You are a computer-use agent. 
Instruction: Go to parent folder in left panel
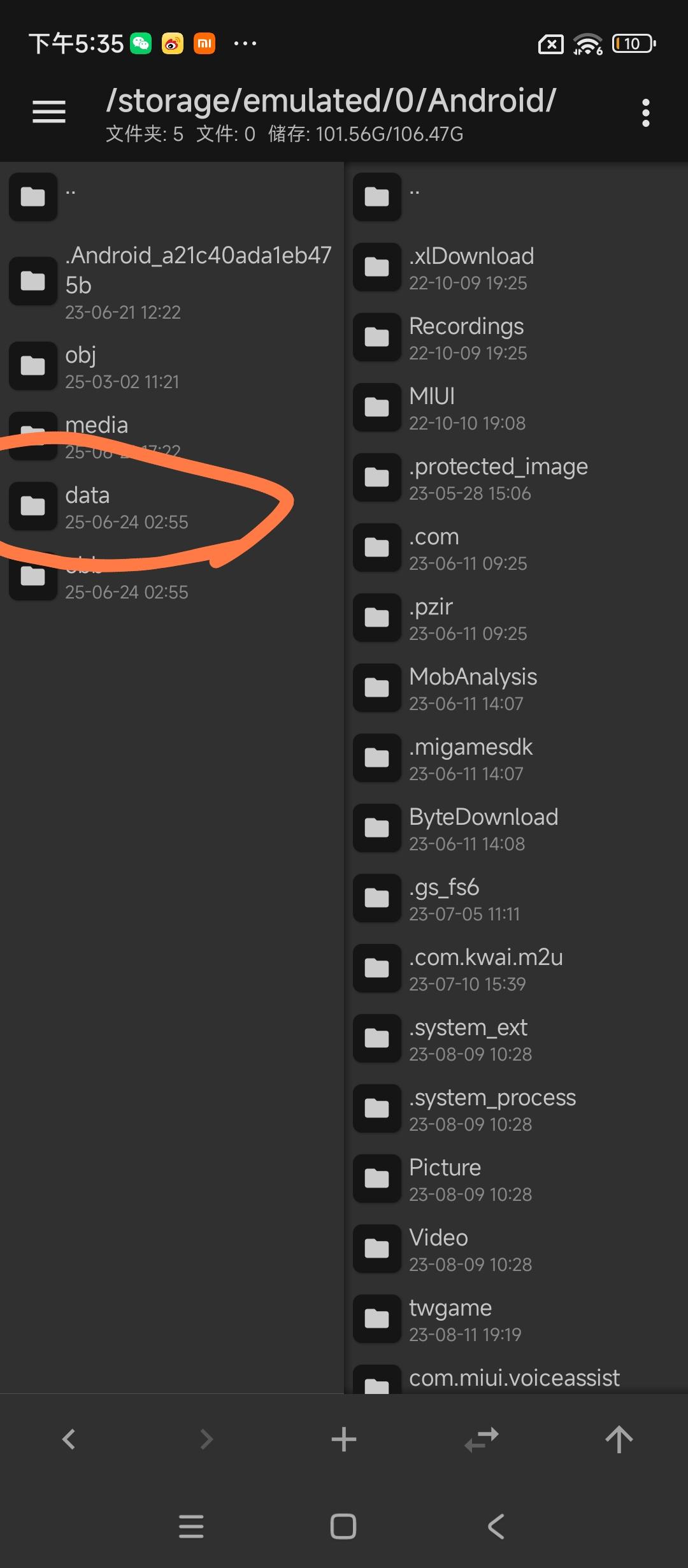[x=172, y=196]
